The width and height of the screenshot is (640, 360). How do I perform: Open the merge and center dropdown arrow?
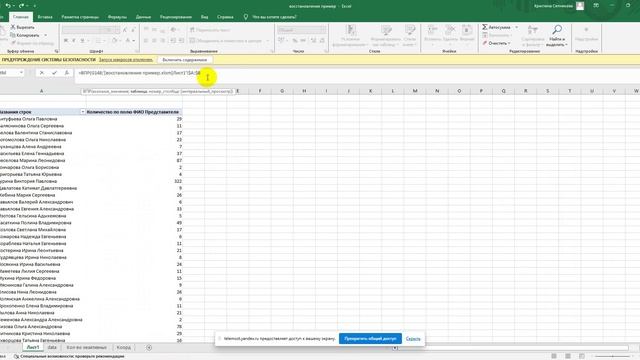[x=268, y=40]
